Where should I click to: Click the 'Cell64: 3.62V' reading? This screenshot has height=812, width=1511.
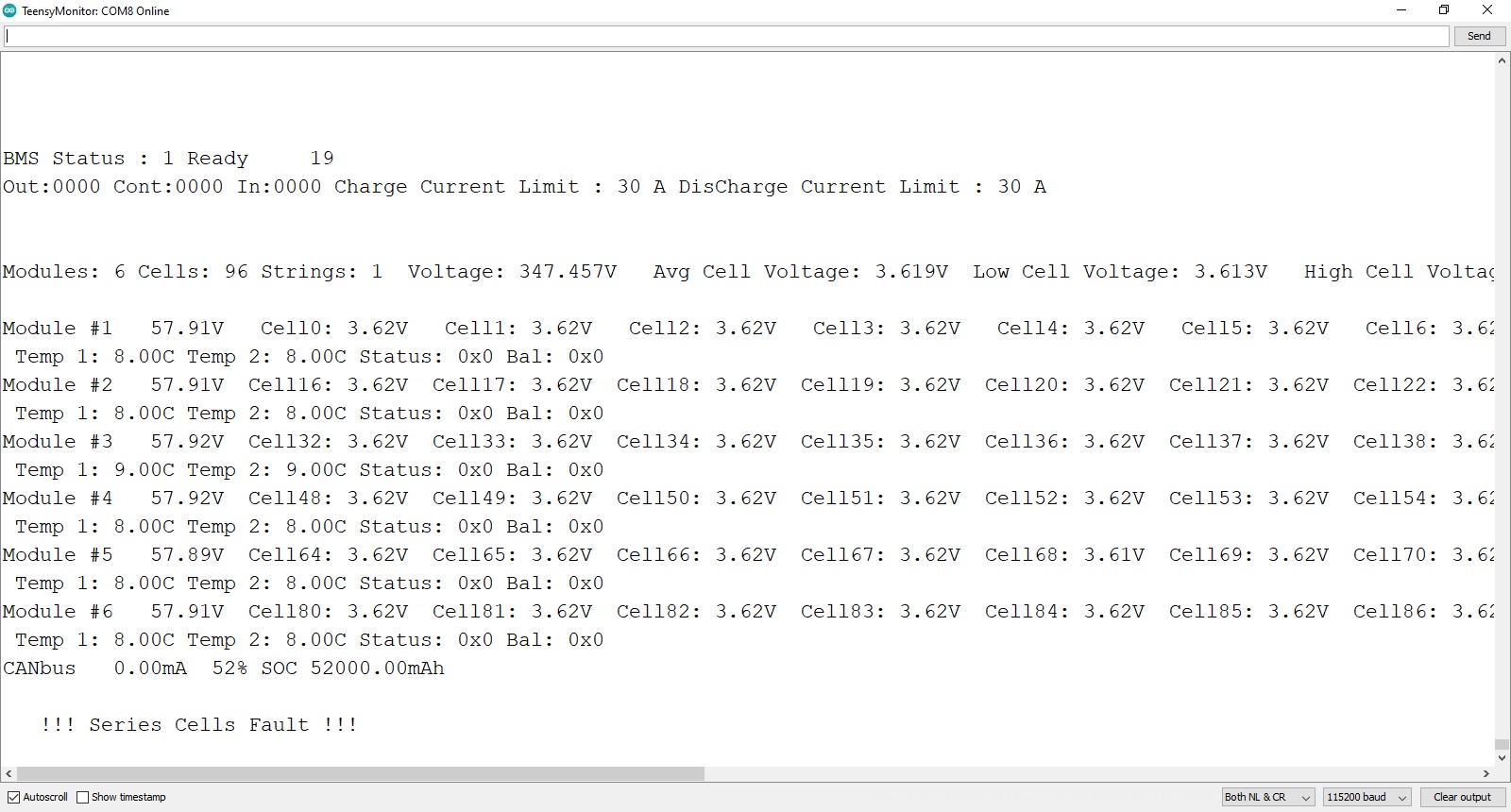click(x=328, y=555)
